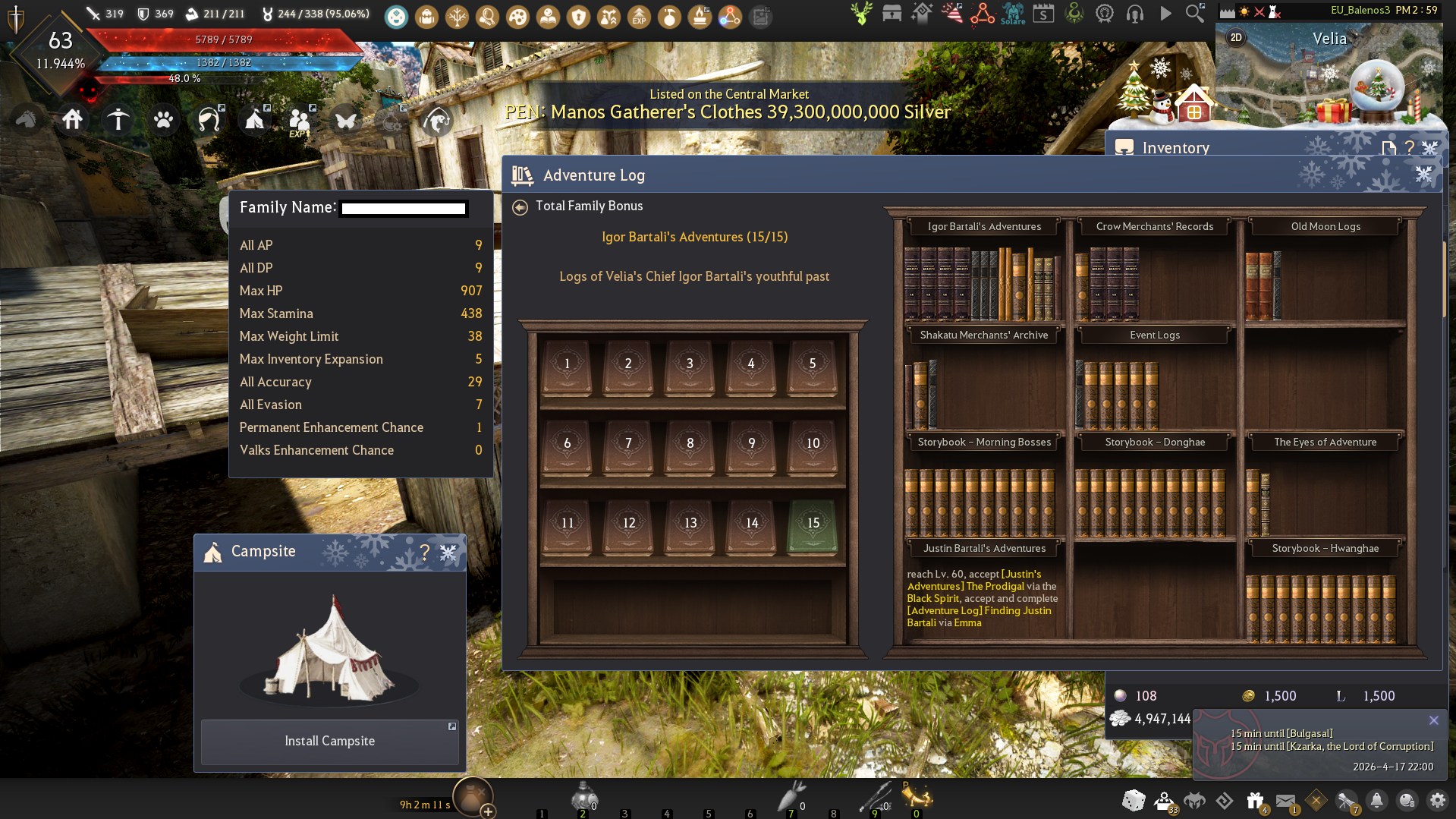
Task: Open the gift box rewards icon
Action: [x=1255, y=800]
